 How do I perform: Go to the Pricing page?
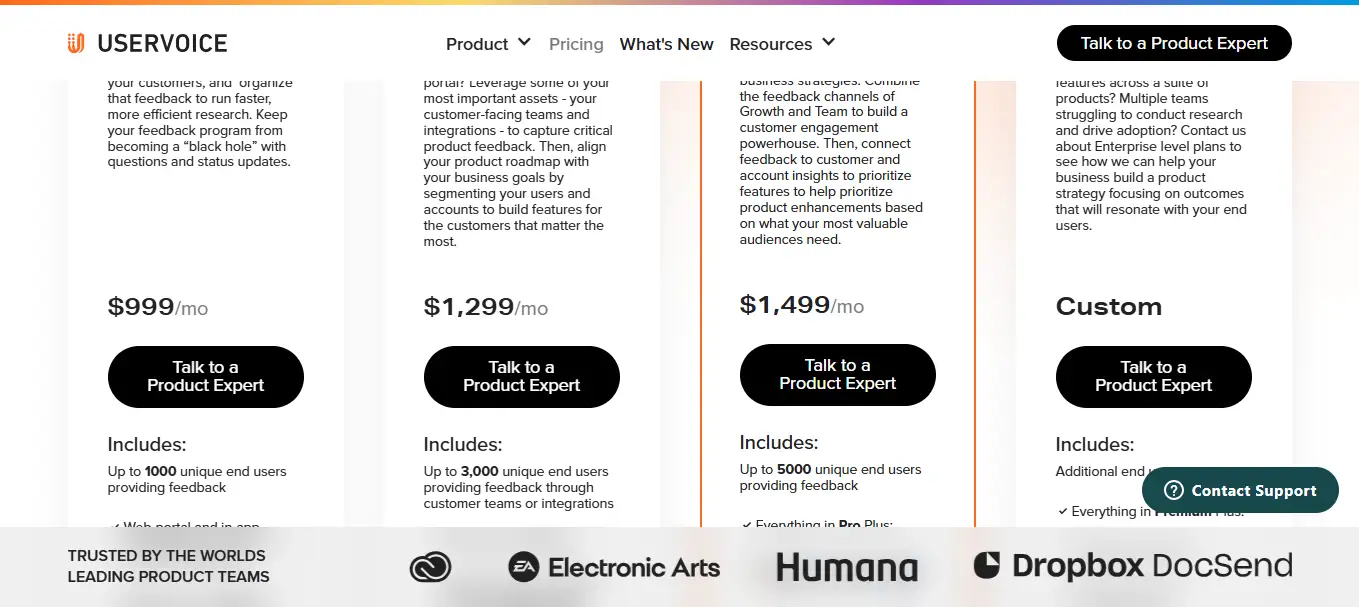[576, 44]
